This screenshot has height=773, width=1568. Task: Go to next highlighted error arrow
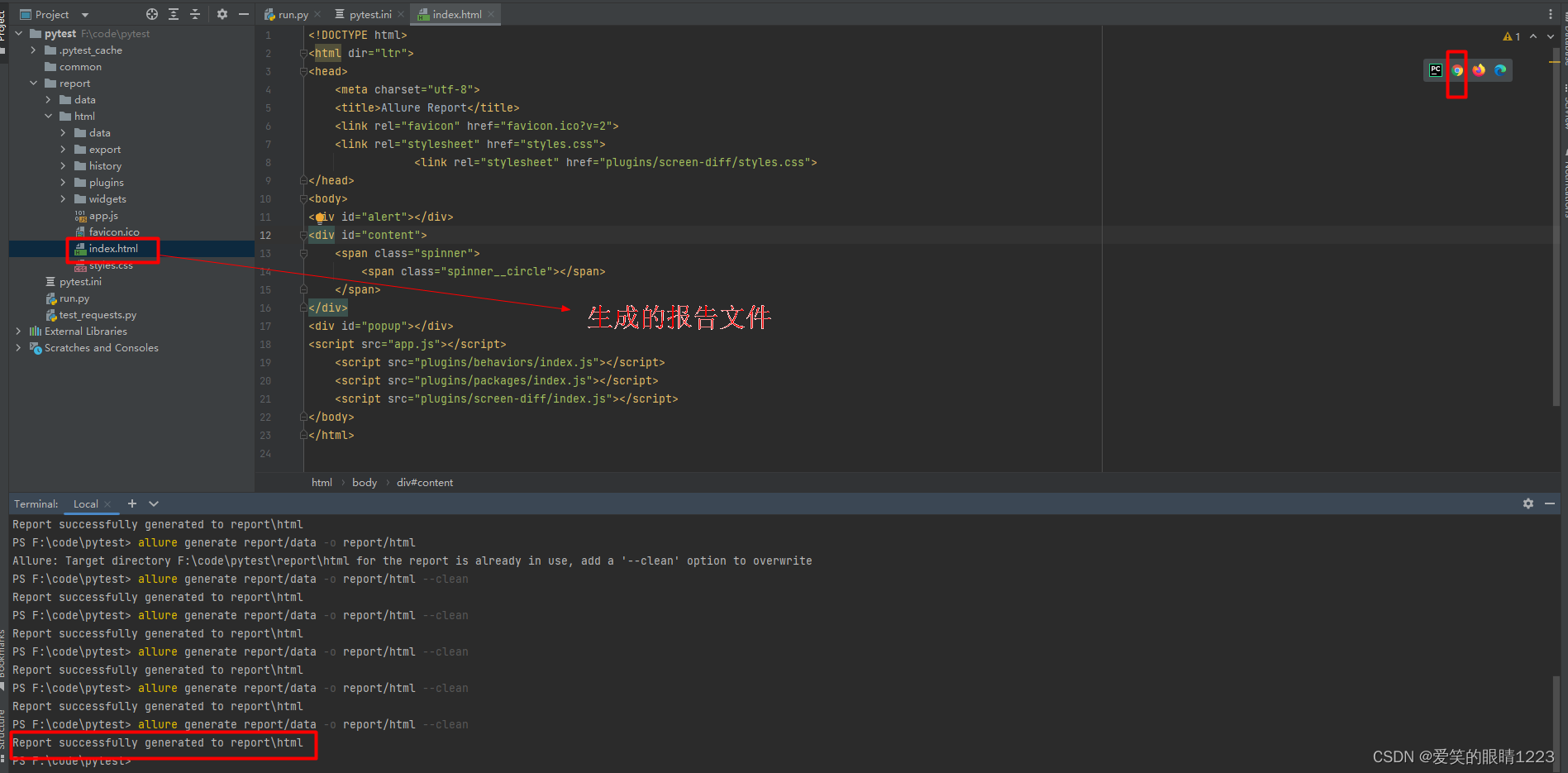(1551, 36)
